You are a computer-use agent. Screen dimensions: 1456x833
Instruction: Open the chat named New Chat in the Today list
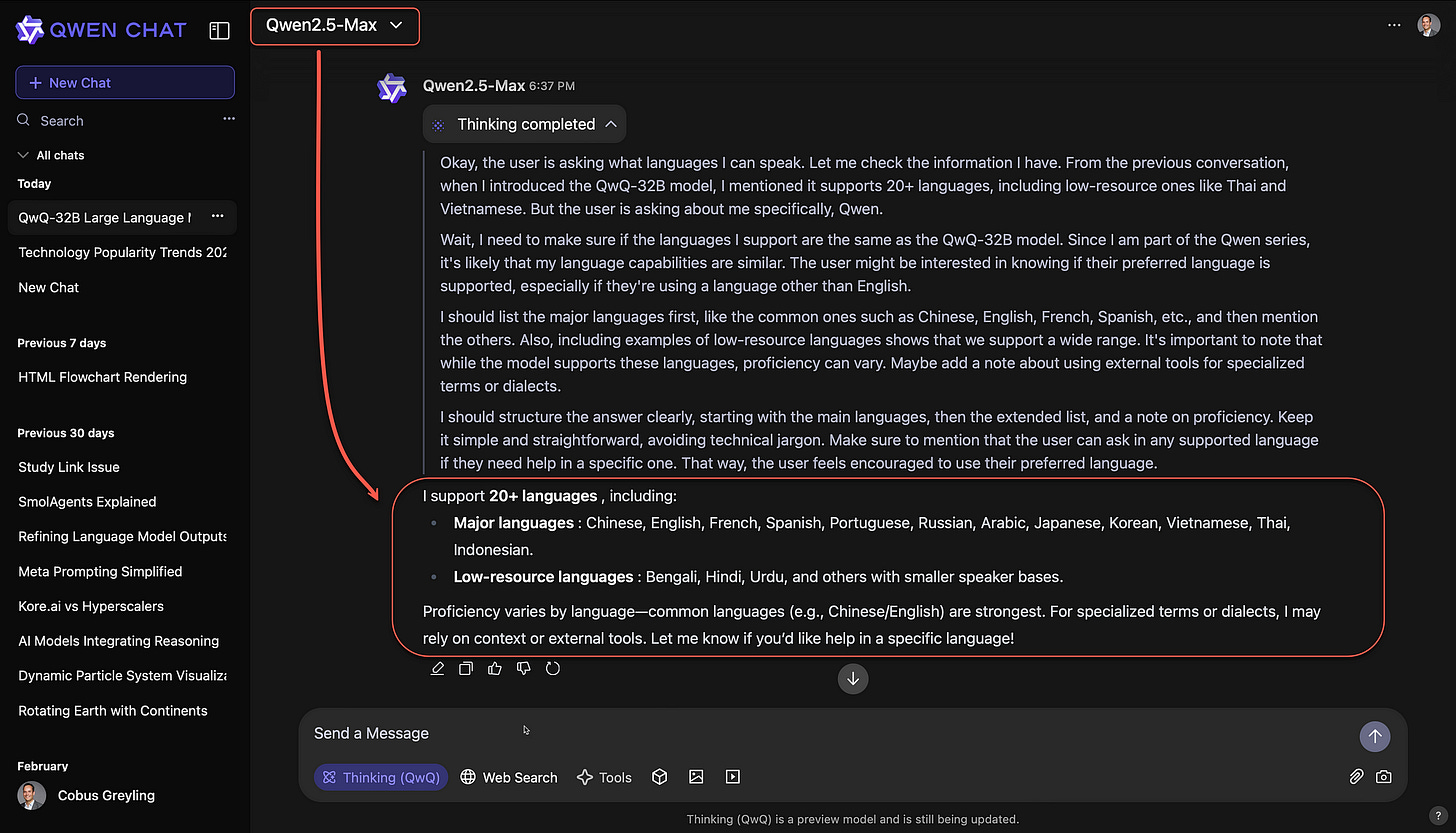[x=49, y=287]
